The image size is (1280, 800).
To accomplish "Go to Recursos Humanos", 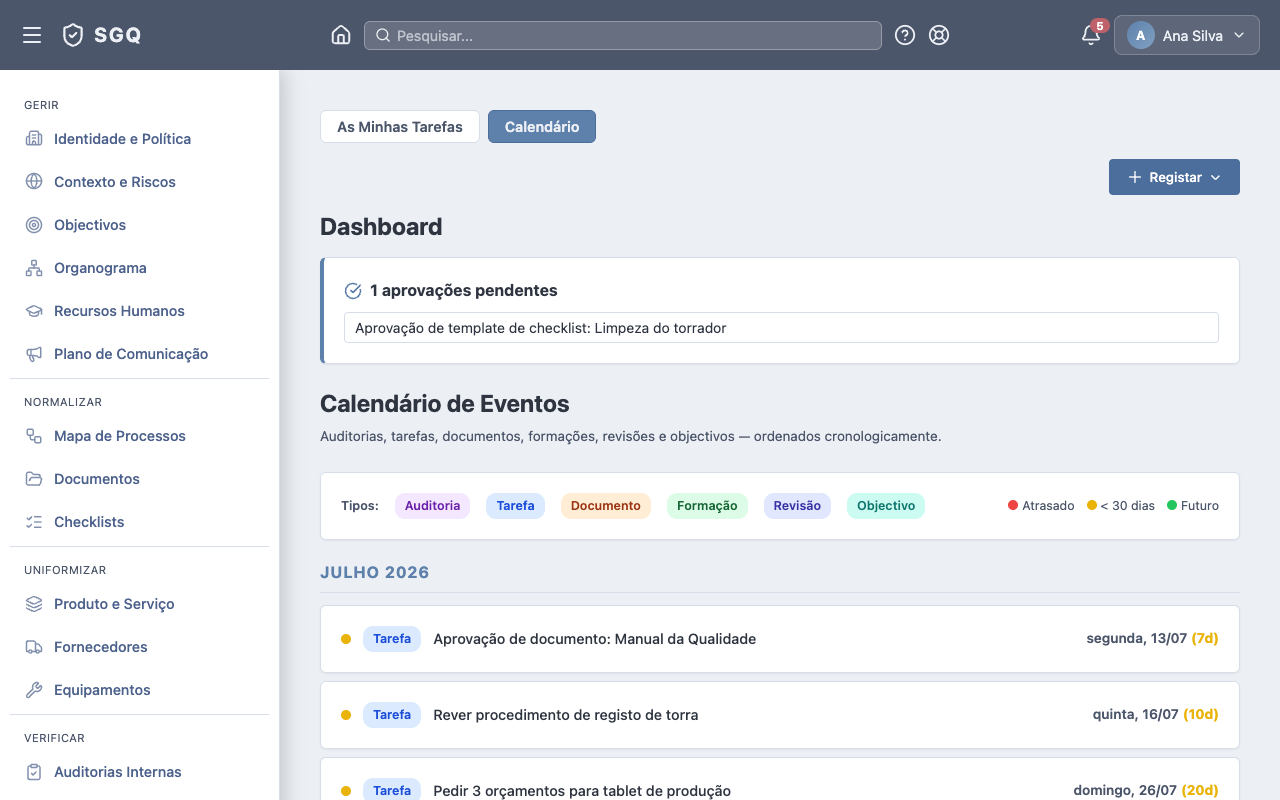I will (x=140, y=311).
